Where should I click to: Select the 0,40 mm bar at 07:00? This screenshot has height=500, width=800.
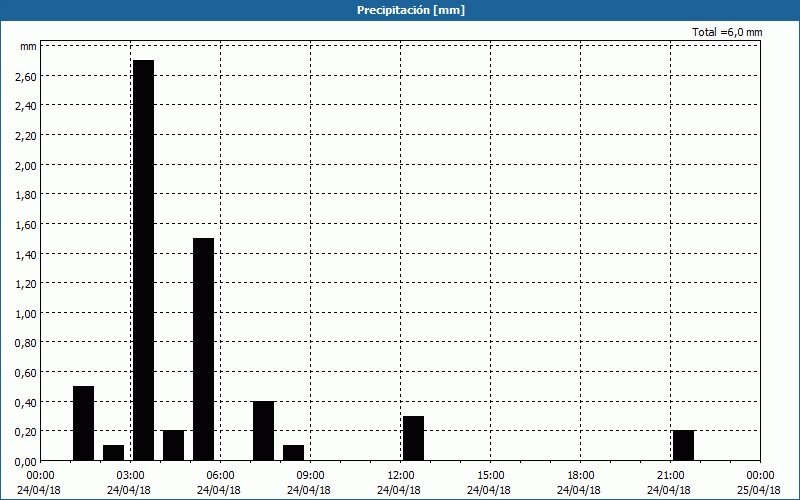tap(263, 431)
